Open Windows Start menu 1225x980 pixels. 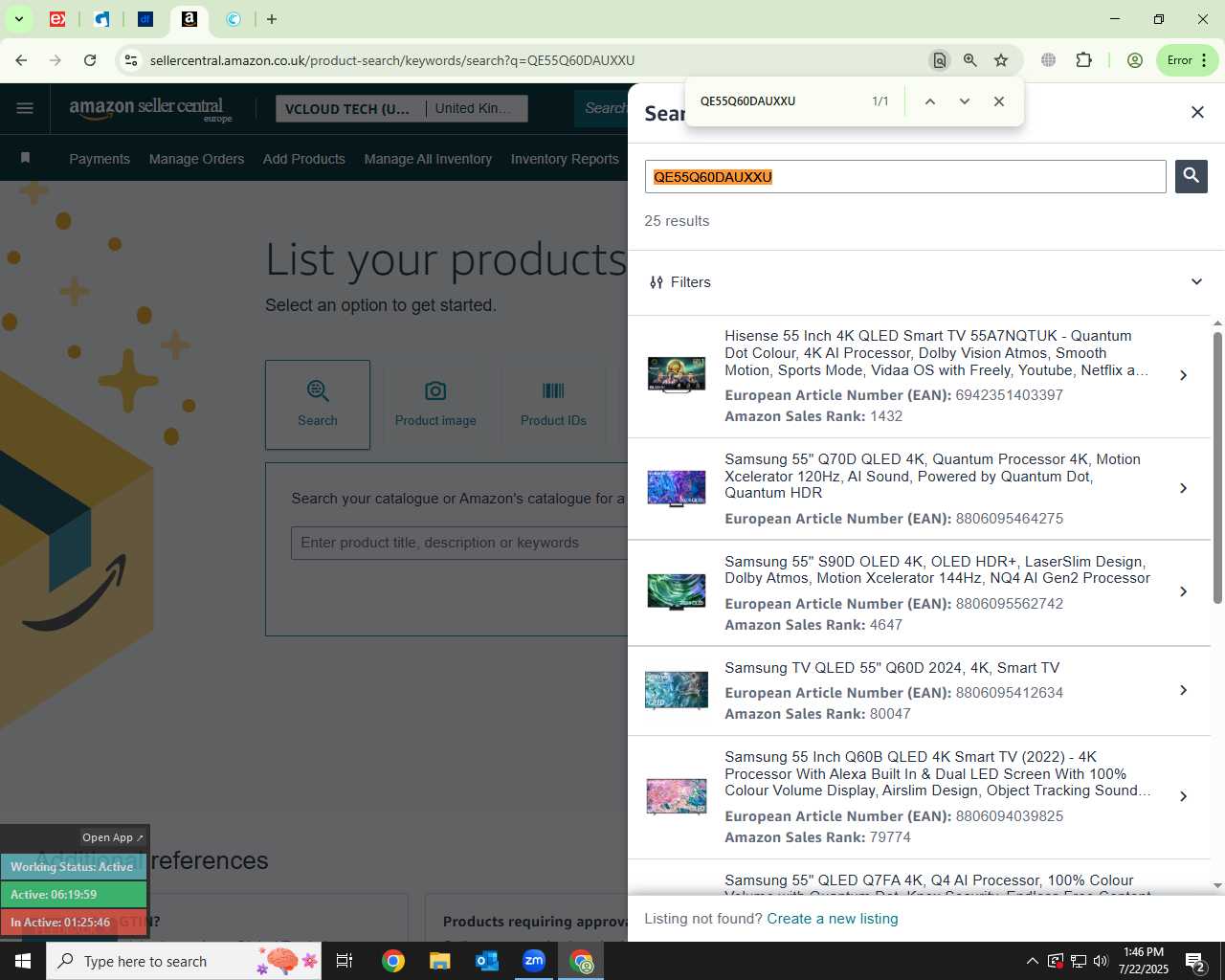point(23,961)
